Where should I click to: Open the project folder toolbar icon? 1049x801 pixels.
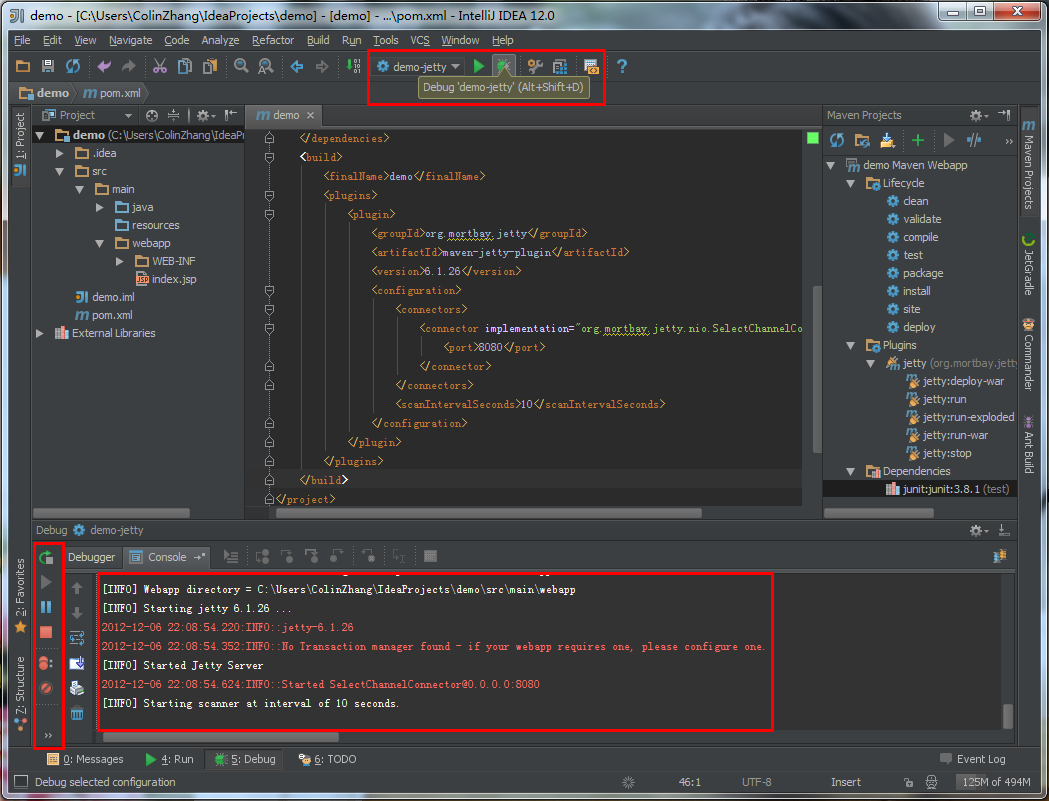(x=23, y=66)
